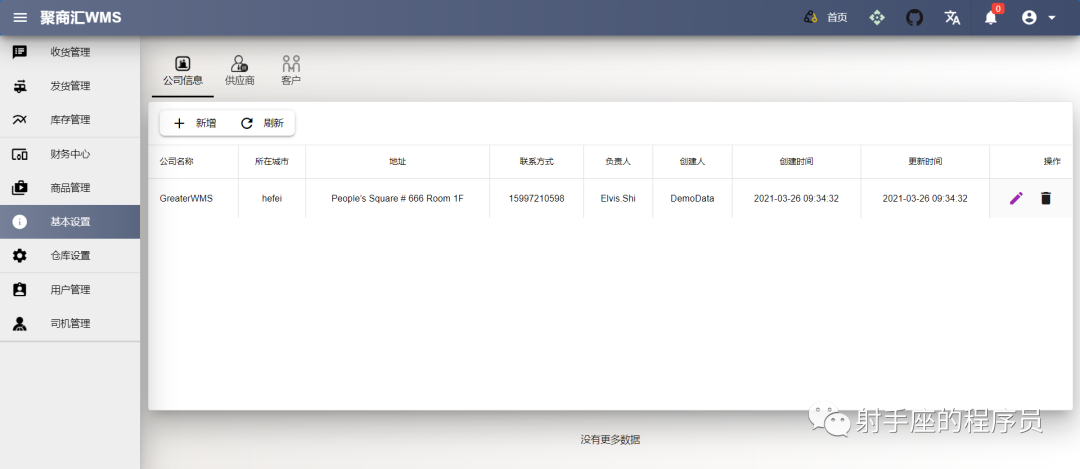This screenshot has height=469, width=1080.
Task: Toggle the hamburger menu icon
Action: [x=21, y=18]
